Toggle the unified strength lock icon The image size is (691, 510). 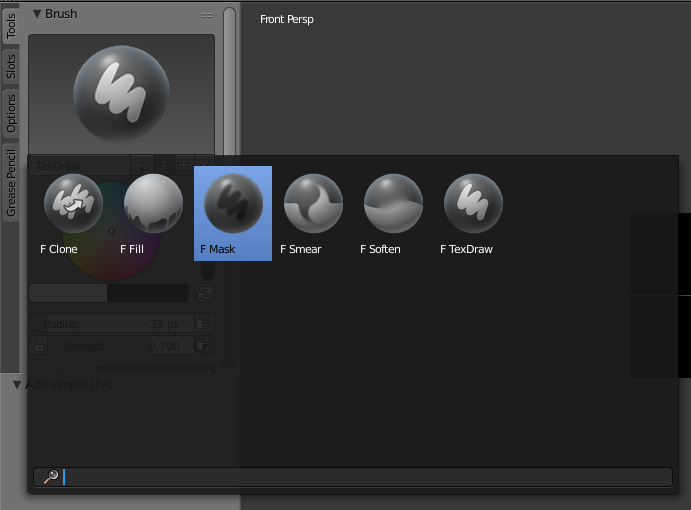(38, 346)
